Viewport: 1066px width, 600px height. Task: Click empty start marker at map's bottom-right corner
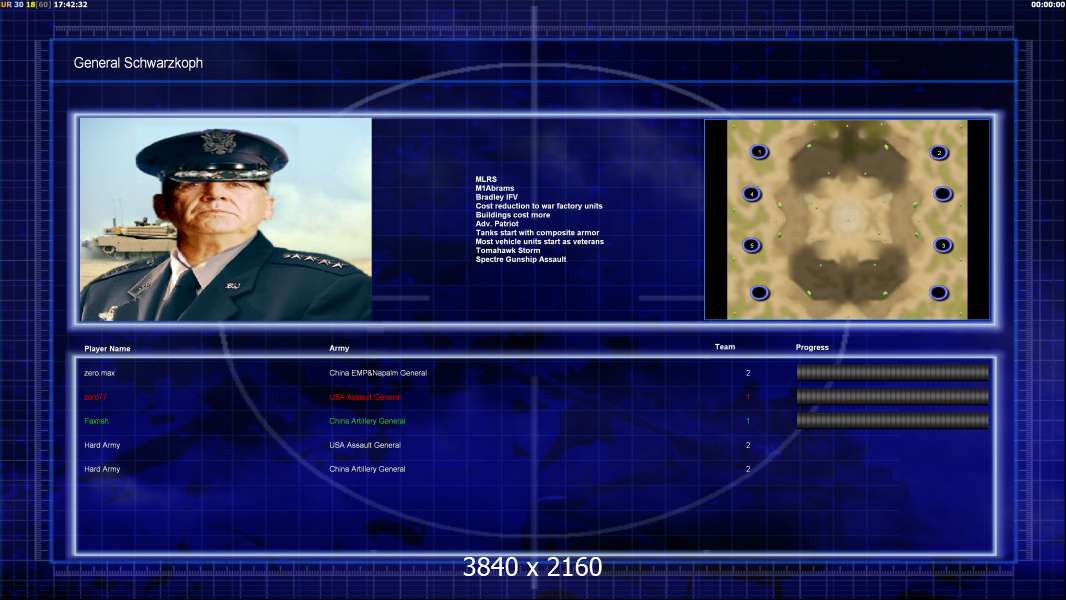pyautogui.click(x=938, y=293)
